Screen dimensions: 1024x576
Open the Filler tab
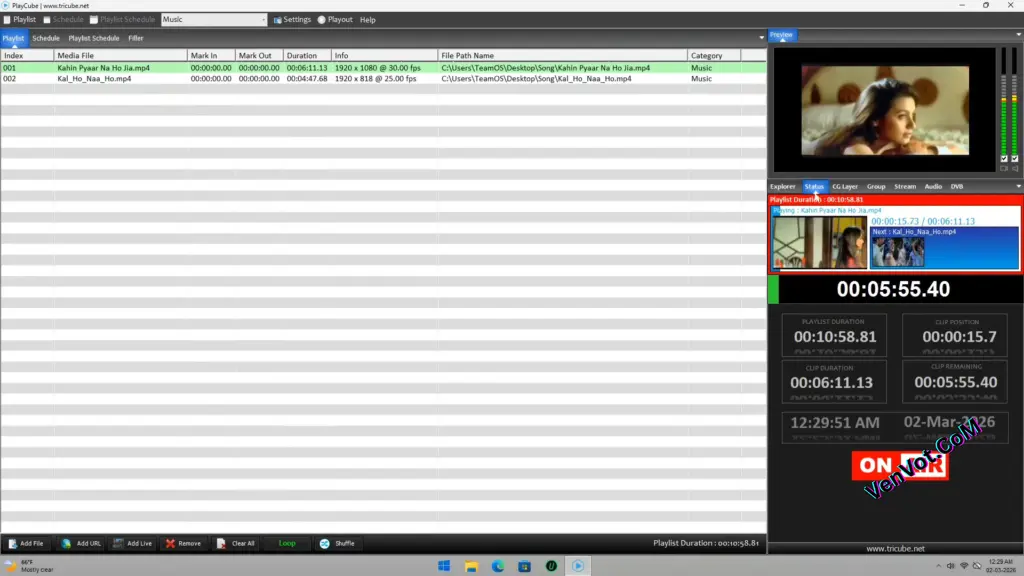tap(136, 38)
